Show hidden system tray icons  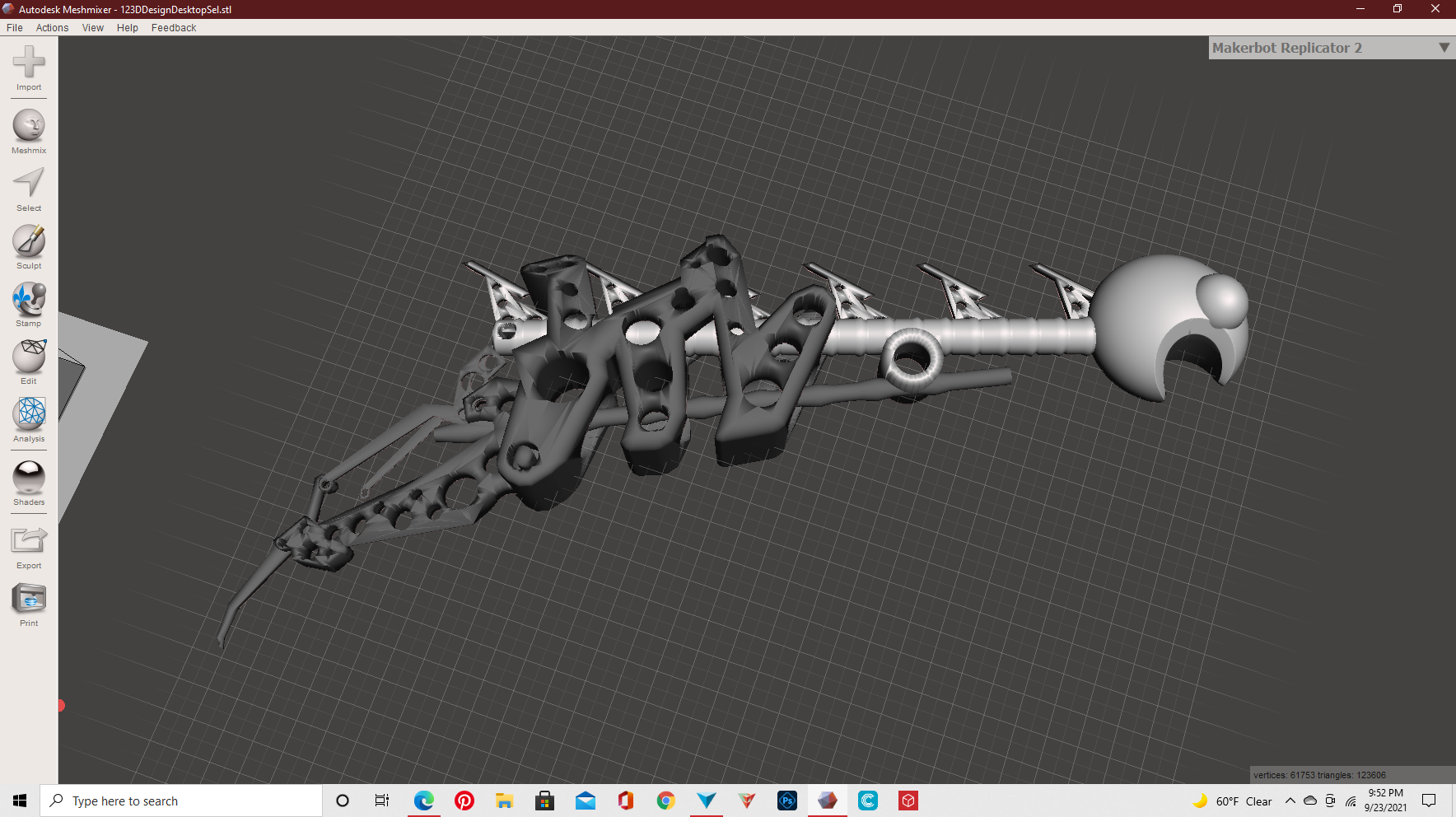[x=1290, y=801]
